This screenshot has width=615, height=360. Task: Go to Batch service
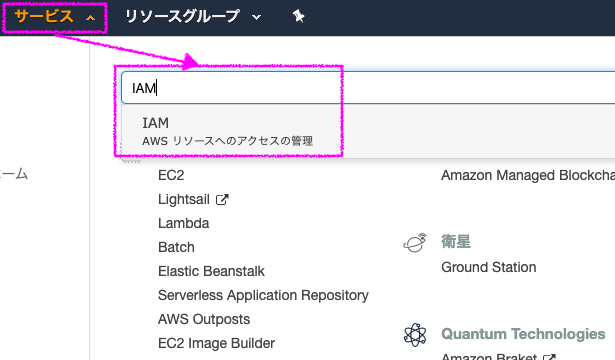tap(176, 247)
